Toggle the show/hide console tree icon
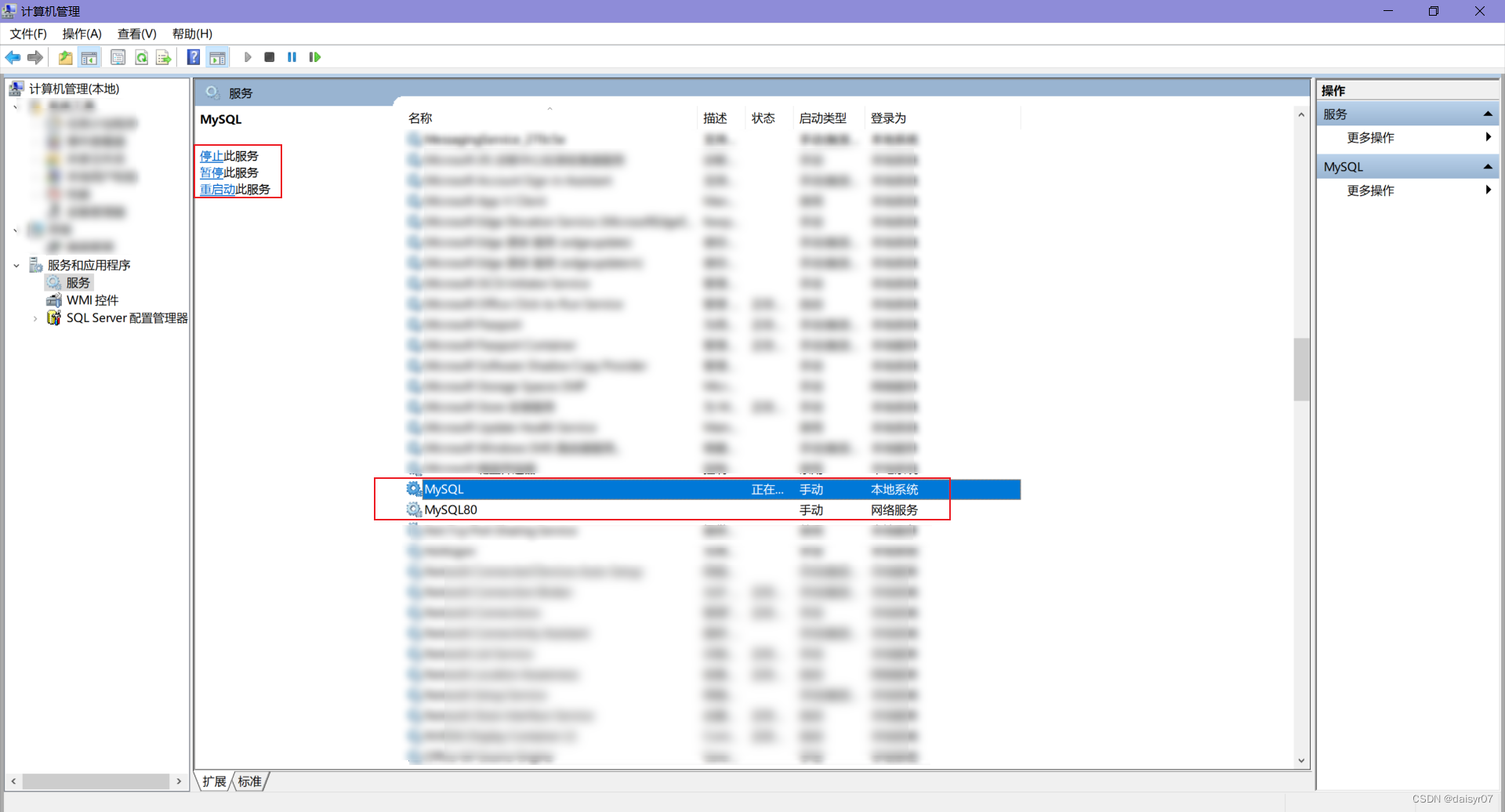 [x=89, y=57]
